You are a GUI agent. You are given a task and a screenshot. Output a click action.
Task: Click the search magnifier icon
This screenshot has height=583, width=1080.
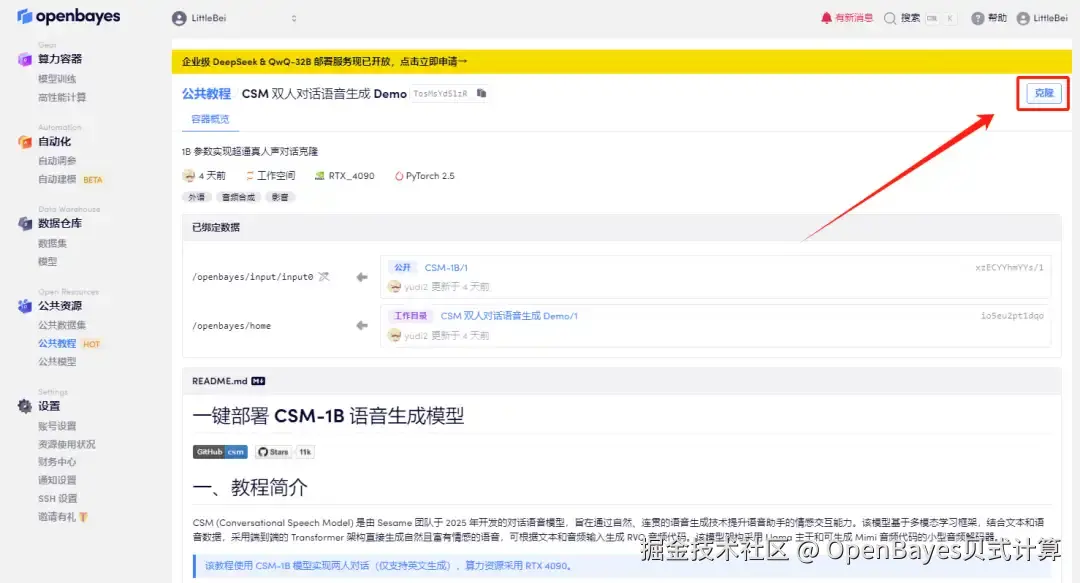coord(890,19)
